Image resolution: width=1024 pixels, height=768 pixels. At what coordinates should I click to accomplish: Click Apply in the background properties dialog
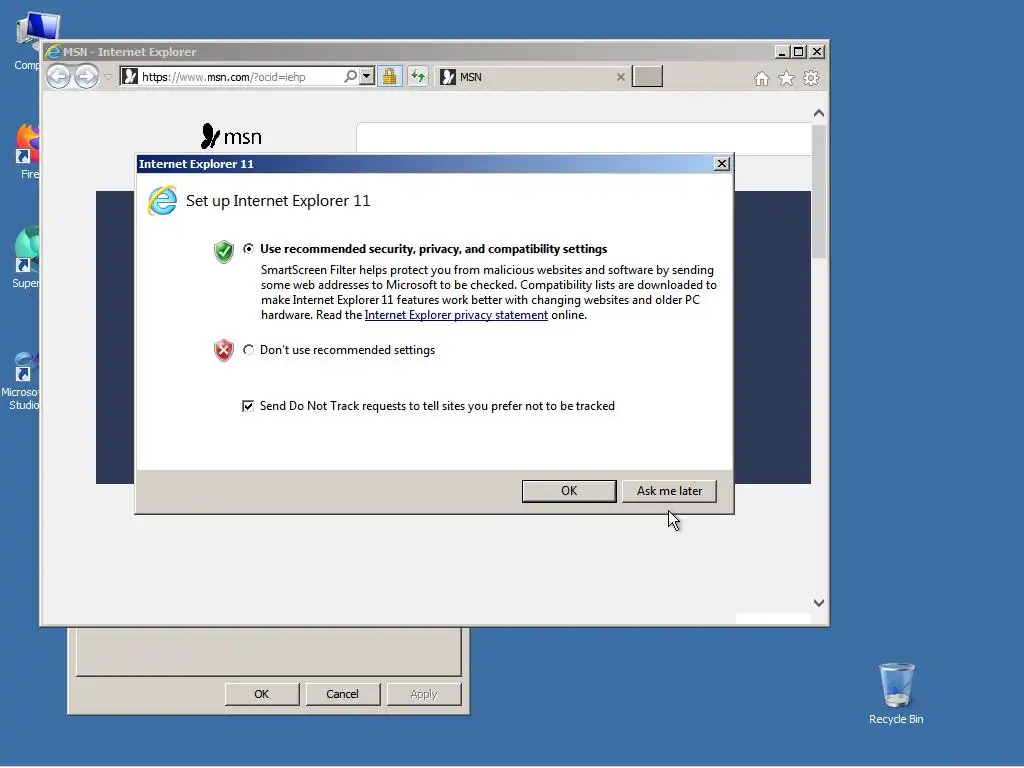pos(424,694)
